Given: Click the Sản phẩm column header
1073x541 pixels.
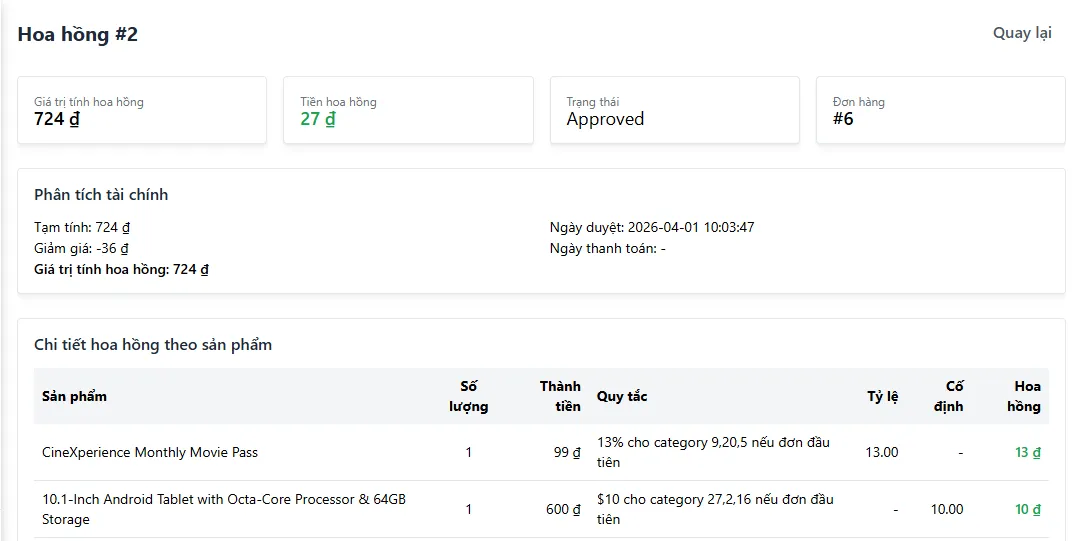Looking at the screenshot, I should 74,397.
